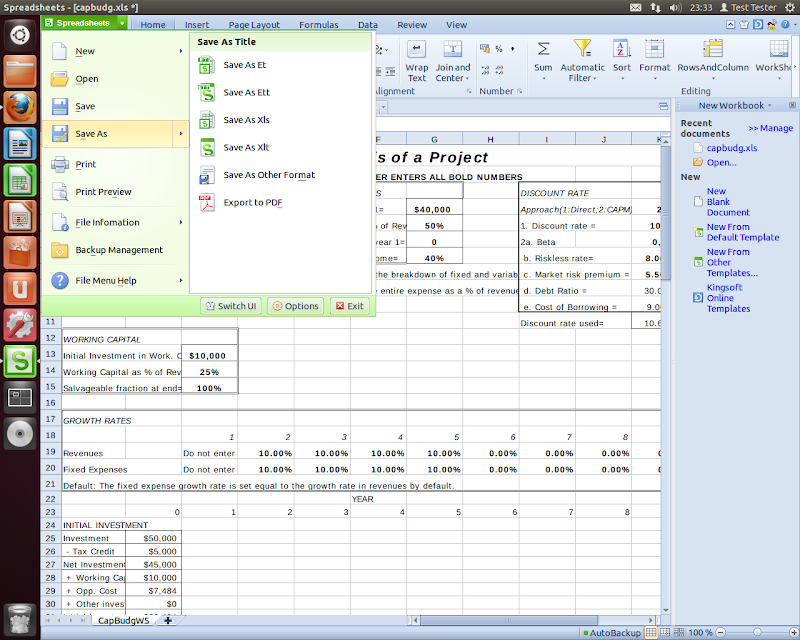Open Kingsoft Online Templates link
The height and width of the screenshot is (640, 800).
(x=728, y=298)
